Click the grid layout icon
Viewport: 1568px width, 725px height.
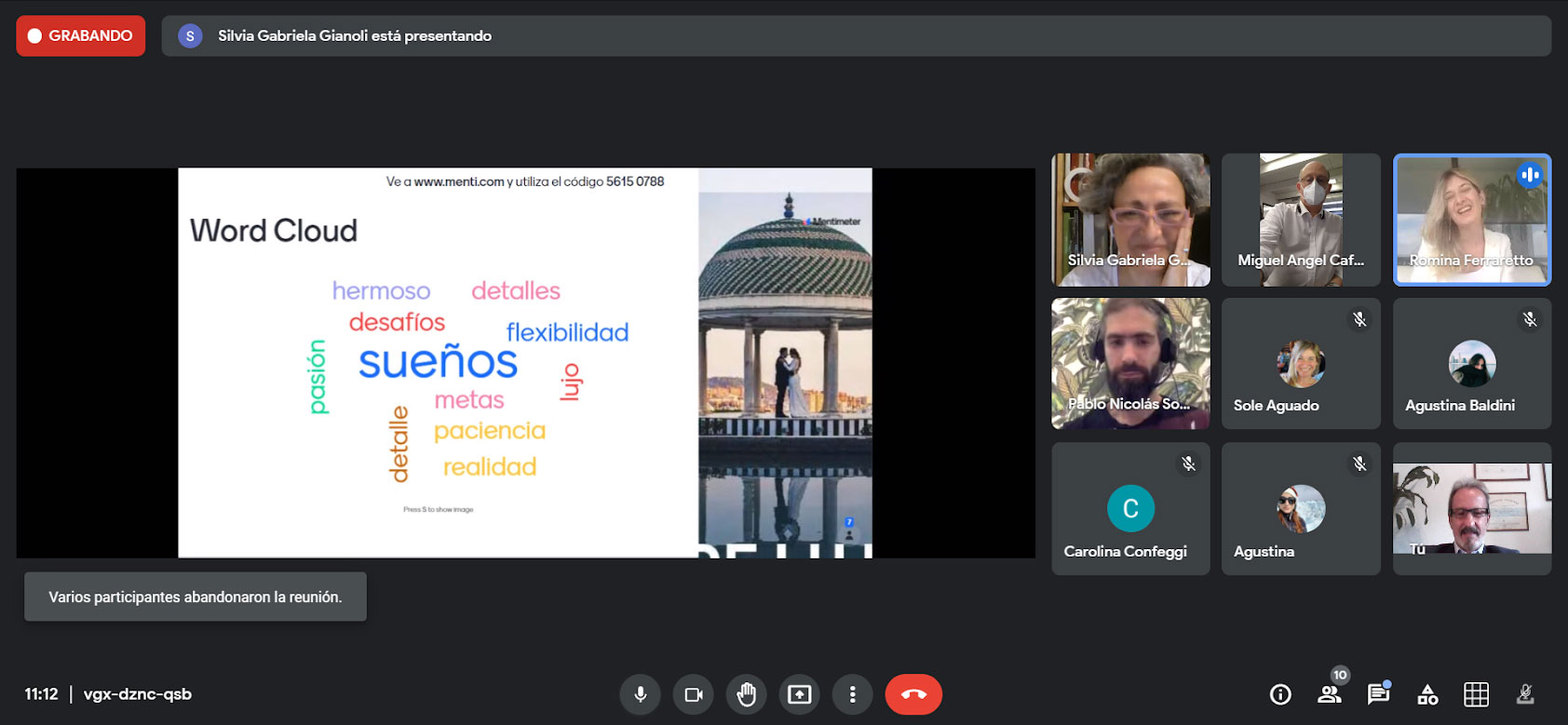click(x=1476, y=694)
